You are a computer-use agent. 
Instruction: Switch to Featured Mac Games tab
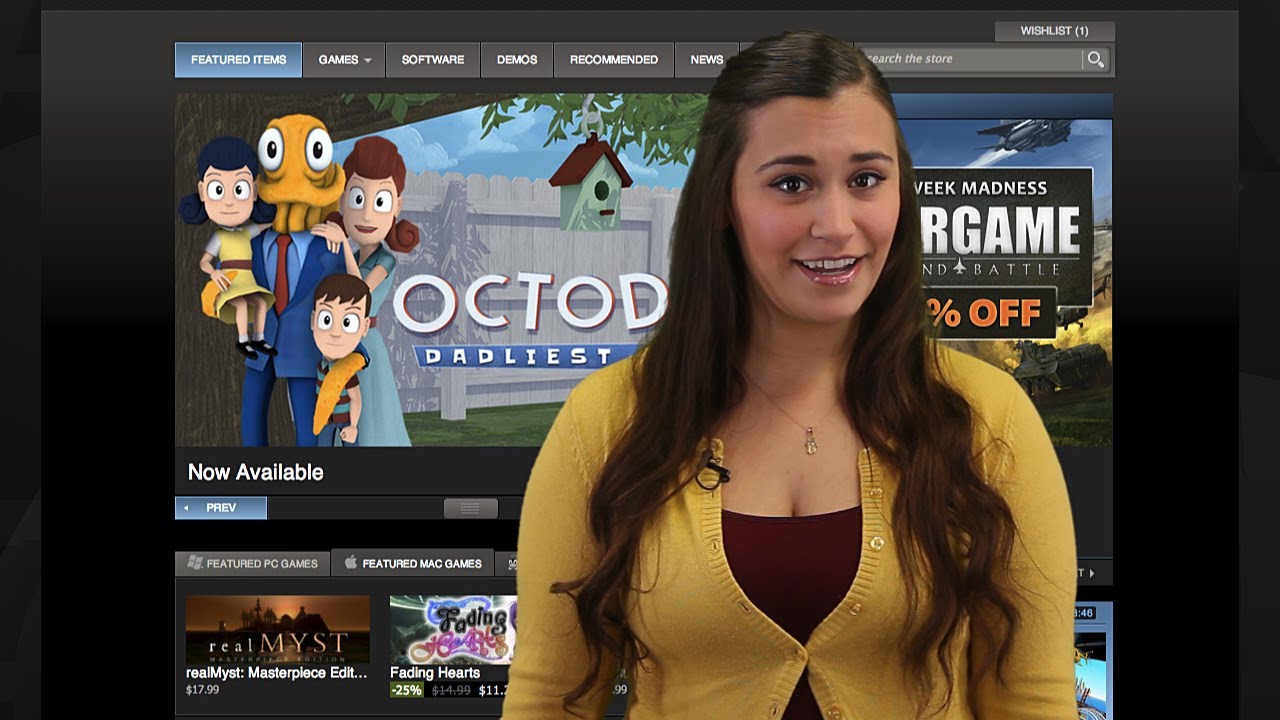(x=412, y=563)
